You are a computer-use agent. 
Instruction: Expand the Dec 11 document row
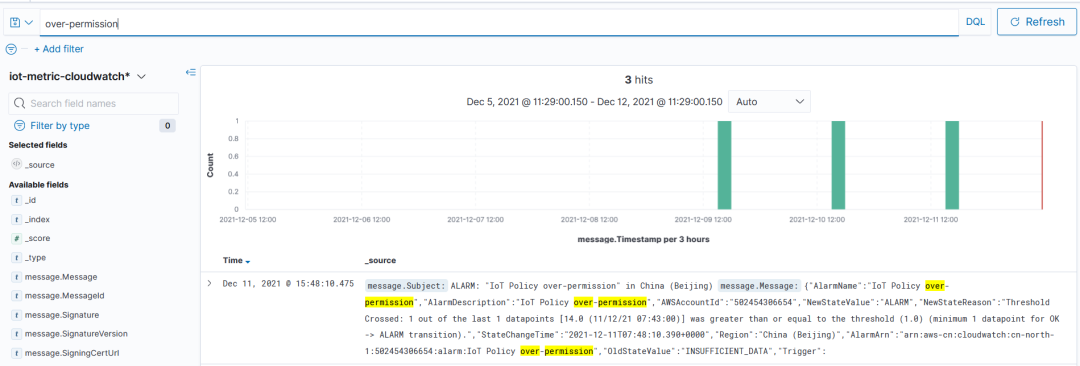coord(209,283)
